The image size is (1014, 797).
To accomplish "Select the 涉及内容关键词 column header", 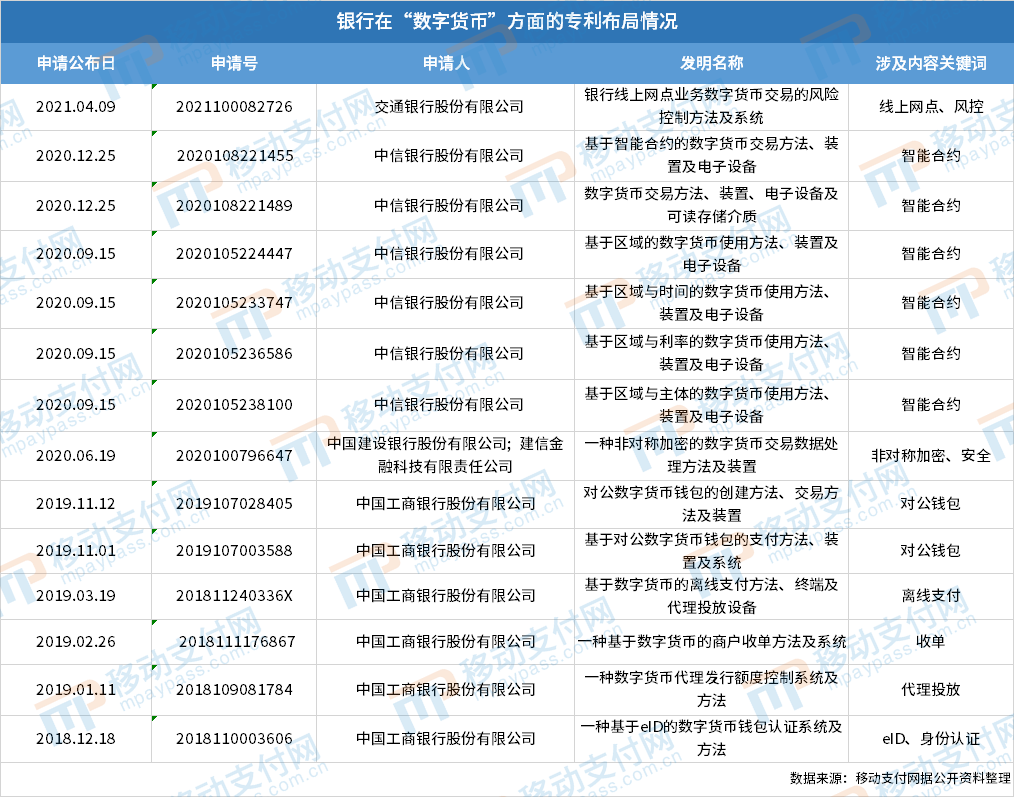I will click(x=929, y=61).
